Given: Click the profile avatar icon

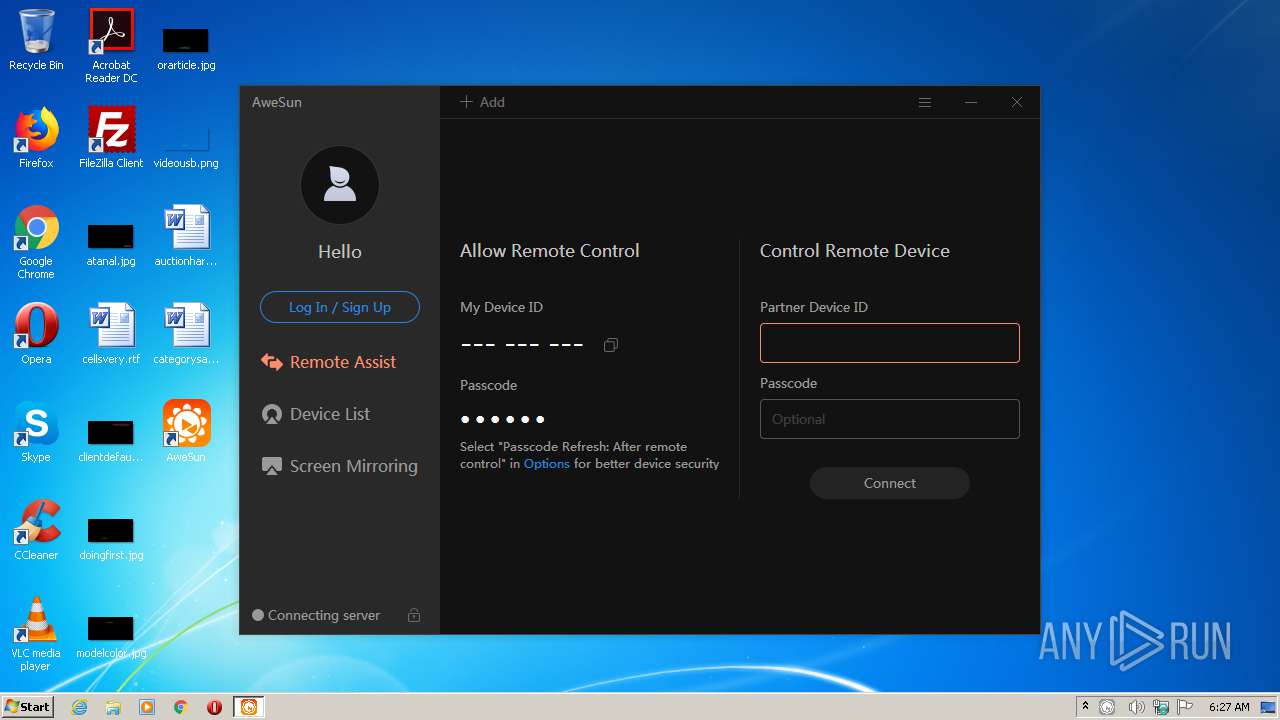Looking at the screenshot, I should point(340,185).
